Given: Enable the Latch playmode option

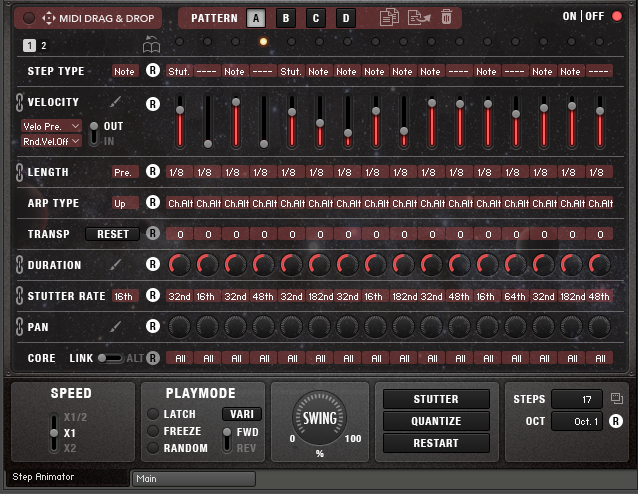Looking at the screenshot, I should (x=153, y=414).
